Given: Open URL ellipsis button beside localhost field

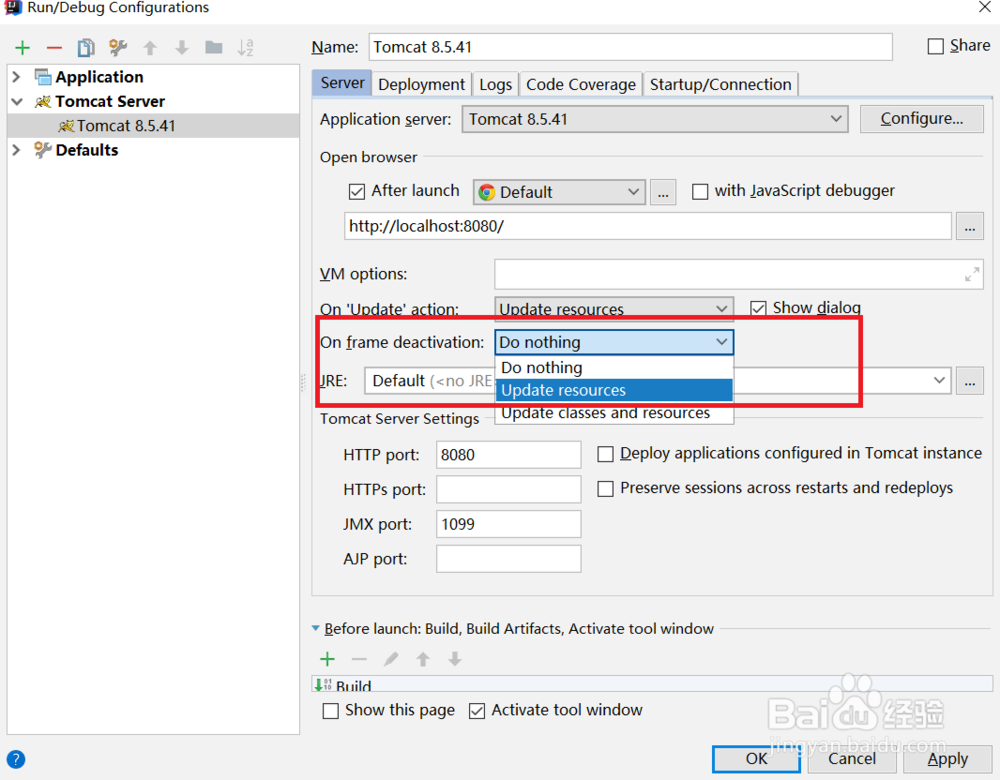Looking at the screenshot, I should tap(969, 226).
